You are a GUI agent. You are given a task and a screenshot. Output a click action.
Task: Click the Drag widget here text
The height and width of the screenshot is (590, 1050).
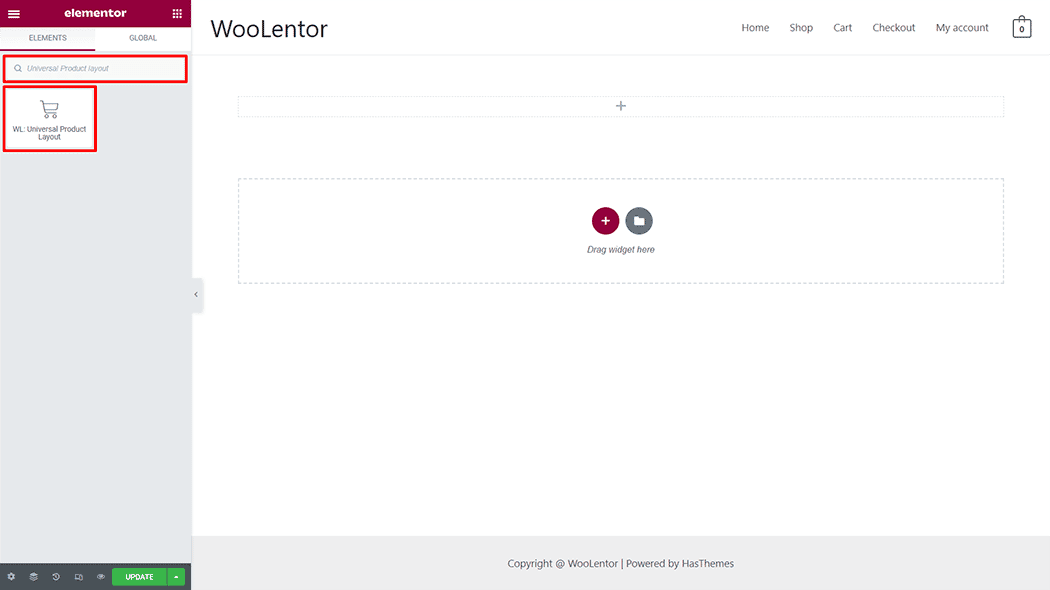pyautogui.click(x=621, y=250)
